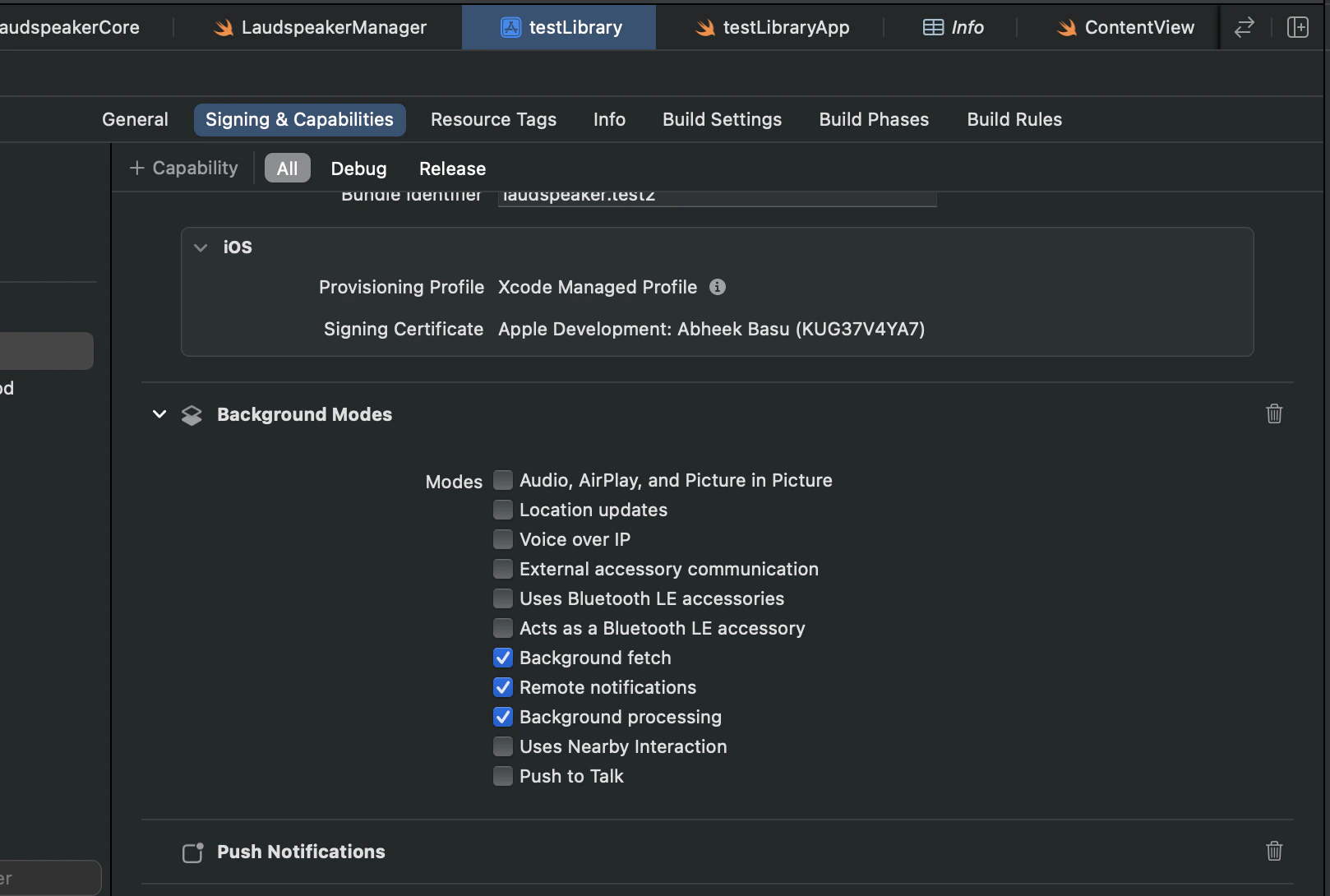Click the testLibrary project file icon in the tab
This screenshot has width=1330, height=896.
pyautogui.click(x=510, y=27)
